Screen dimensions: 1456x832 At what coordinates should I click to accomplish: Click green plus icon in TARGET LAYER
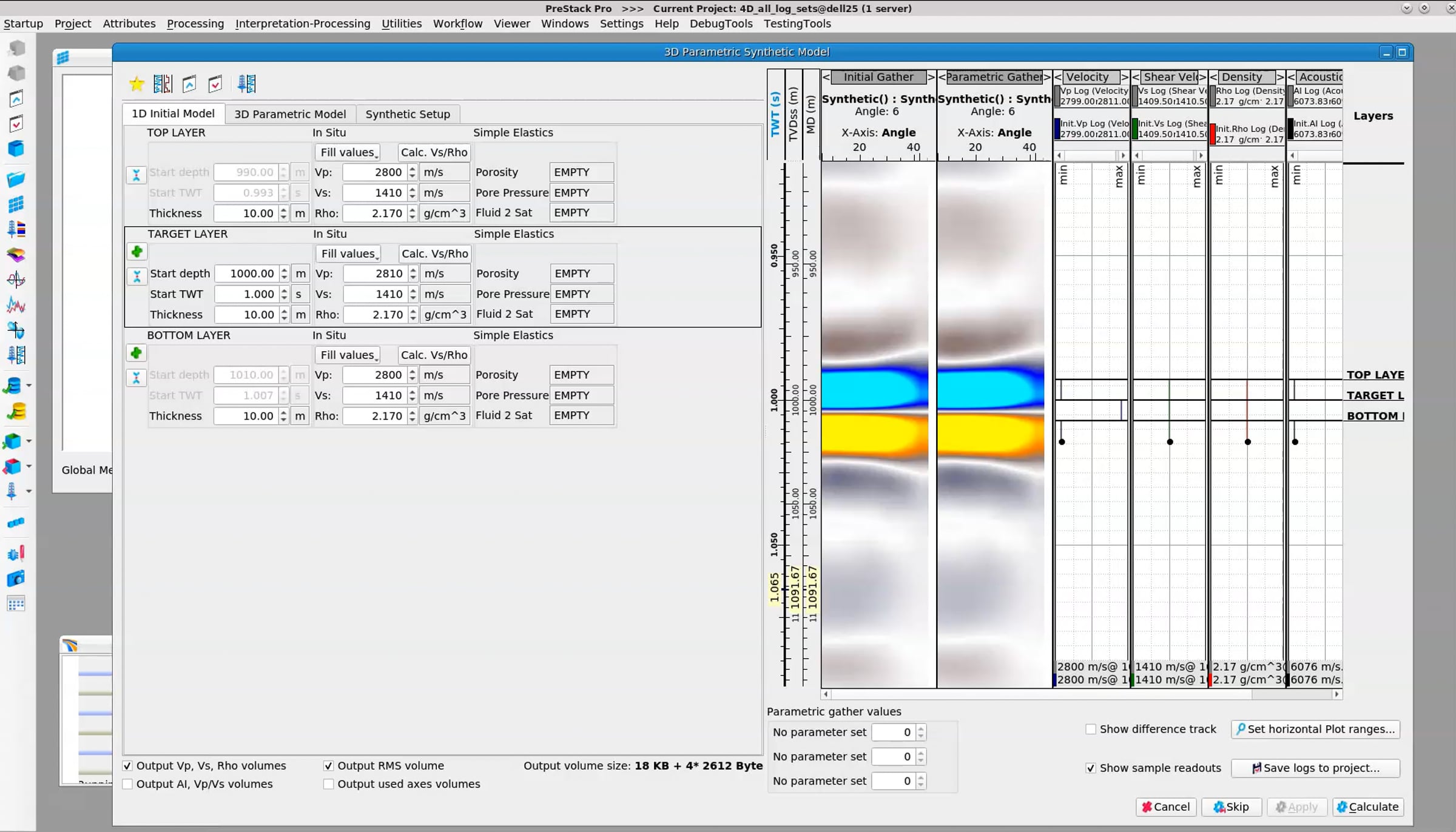pyautogui.click(x=136, y=252)
